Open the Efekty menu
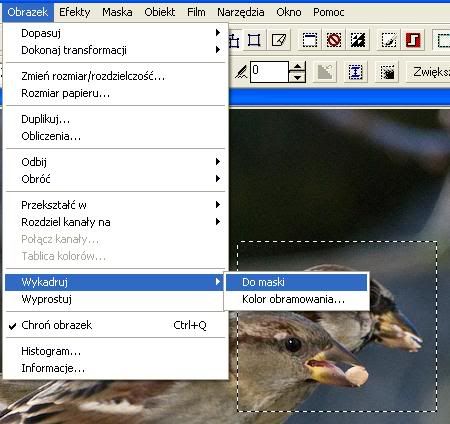The height and width of the screenshot is (424, 450). 75,12
